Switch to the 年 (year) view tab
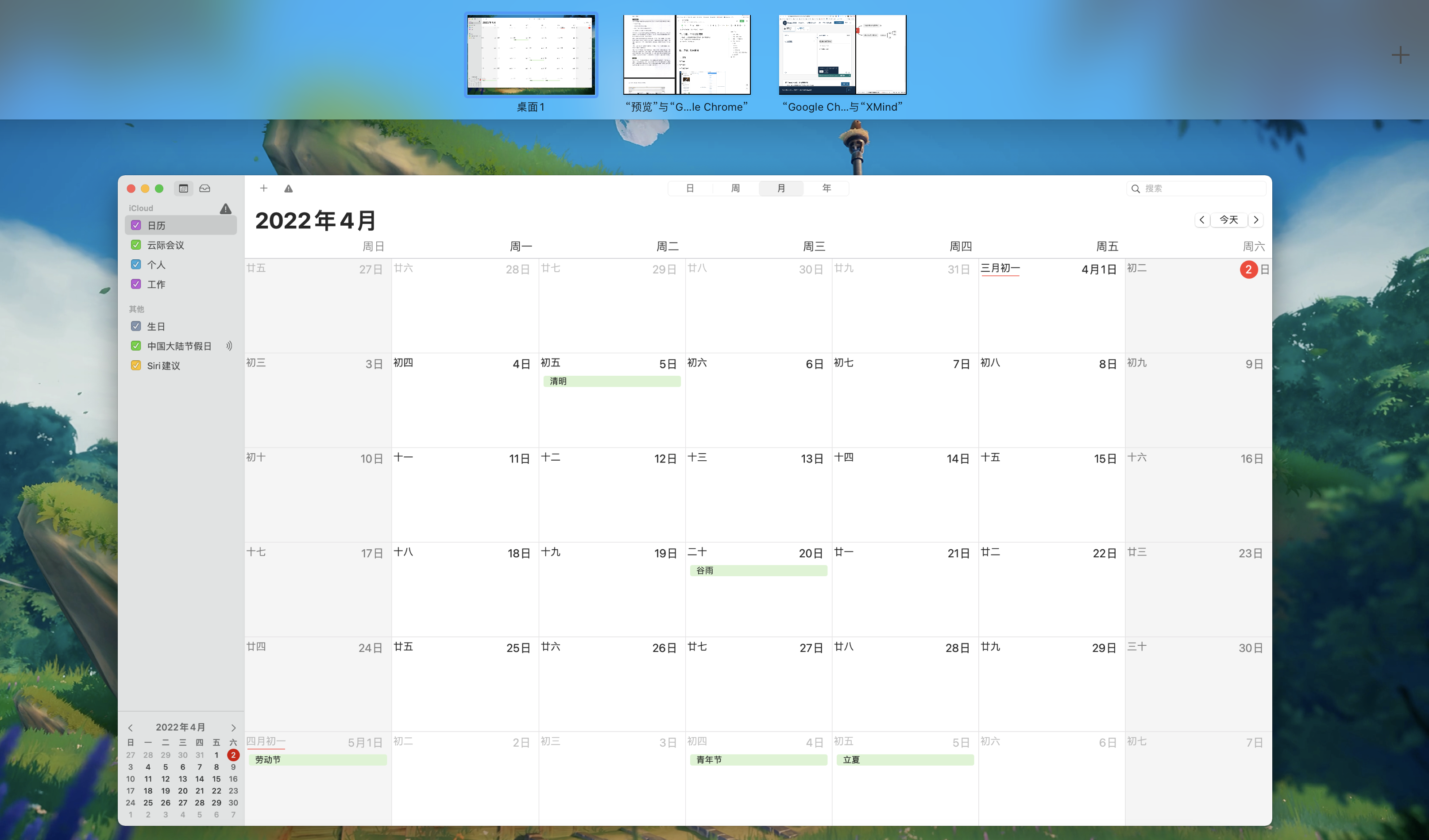Screen dimensions: 1429x840 [x=827, y=188]
